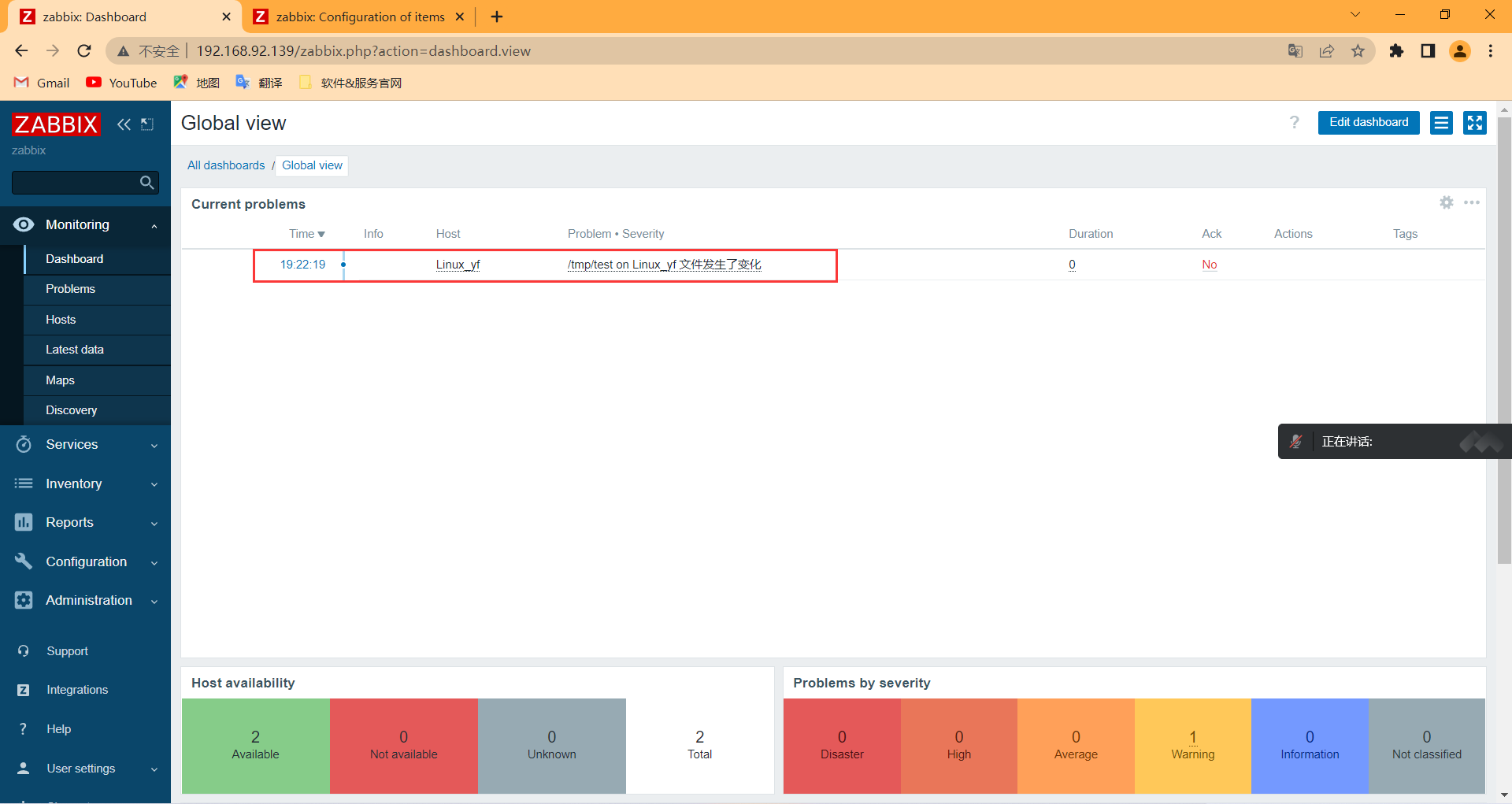Expand the Configuration menu section

pyautogui.click(x=154, y=562)
